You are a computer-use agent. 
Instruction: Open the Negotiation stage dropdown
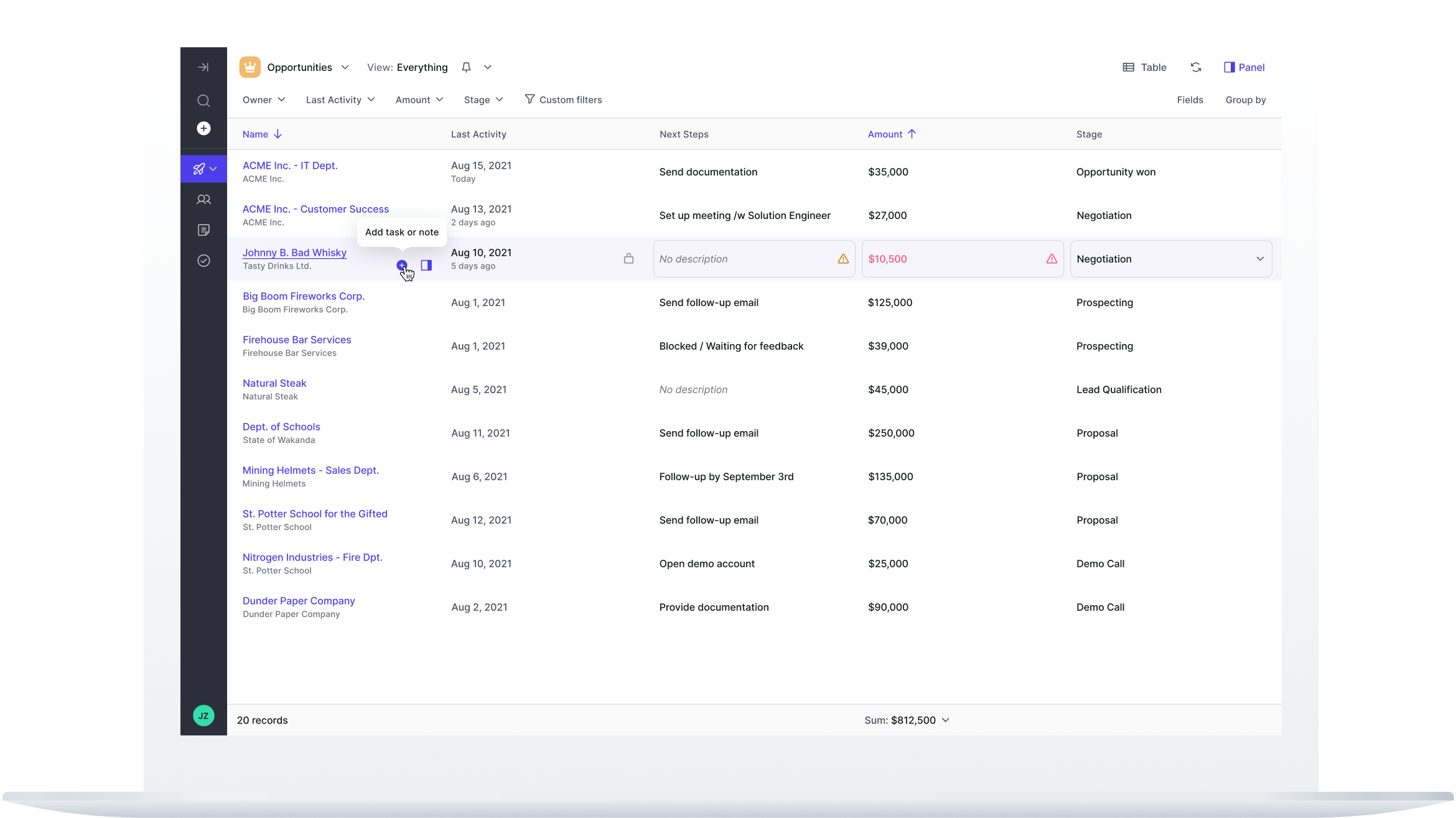(1170, 259)
